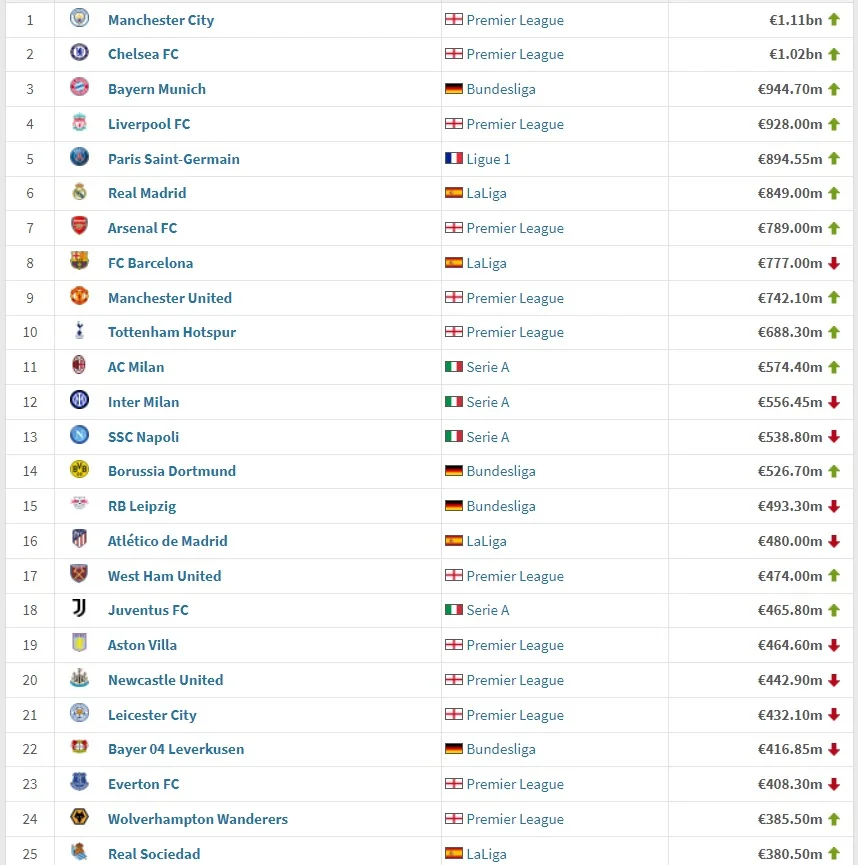Open Atlético de Madrid's LaLiga link
This screenshot has width=858, height=865.
(x=486, y=541)
